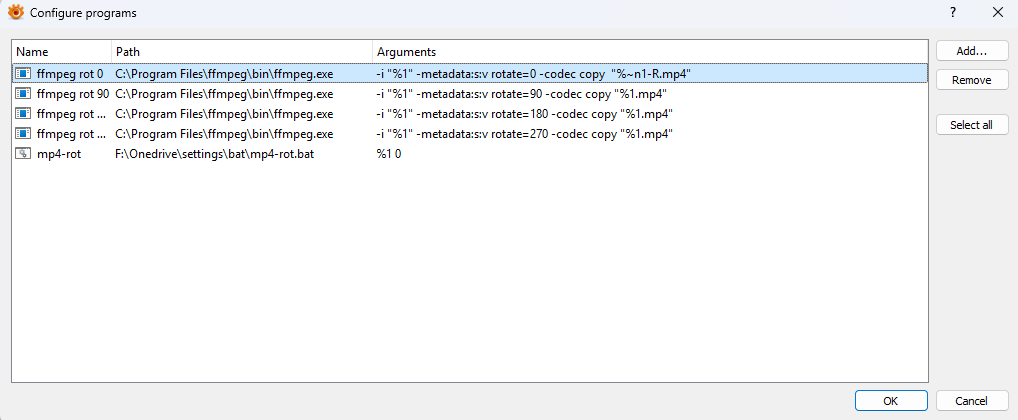
Task: Click the question mark help button
Action: (x=952, y=13)
